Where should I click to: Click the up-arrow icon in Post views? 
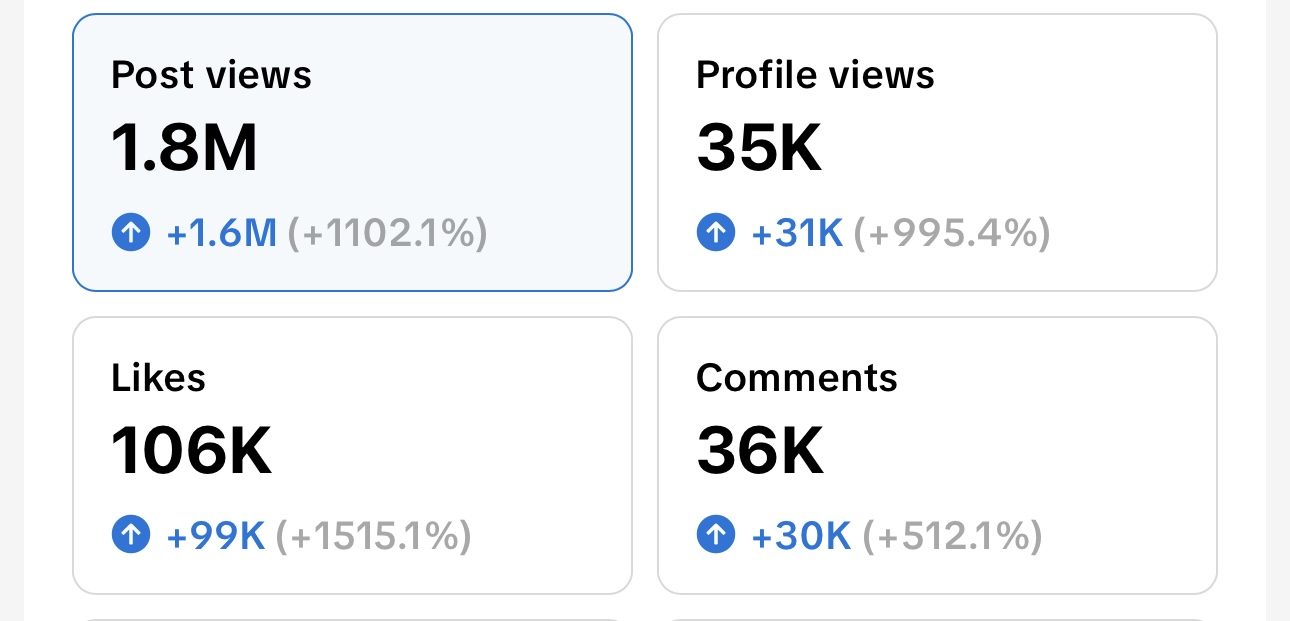(x=131, y=233)
